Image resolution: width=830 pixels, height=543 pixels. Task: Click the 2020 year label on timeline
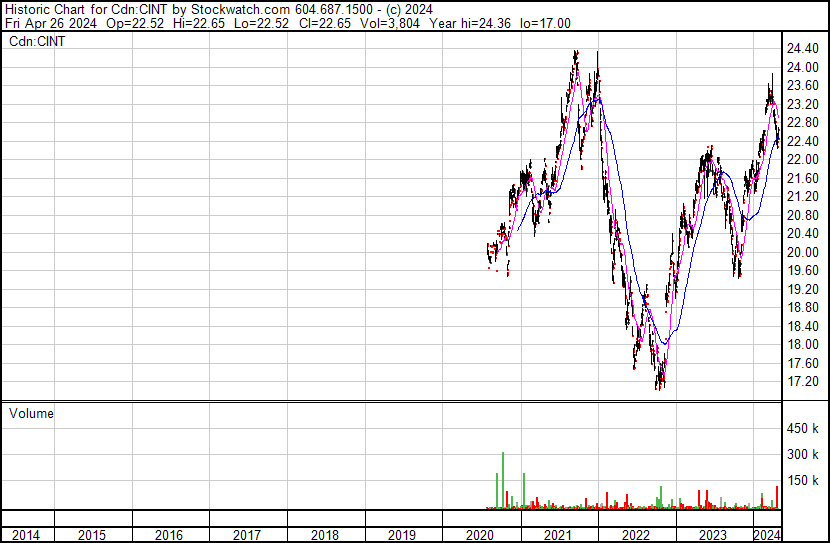click(x=481, y=535)
